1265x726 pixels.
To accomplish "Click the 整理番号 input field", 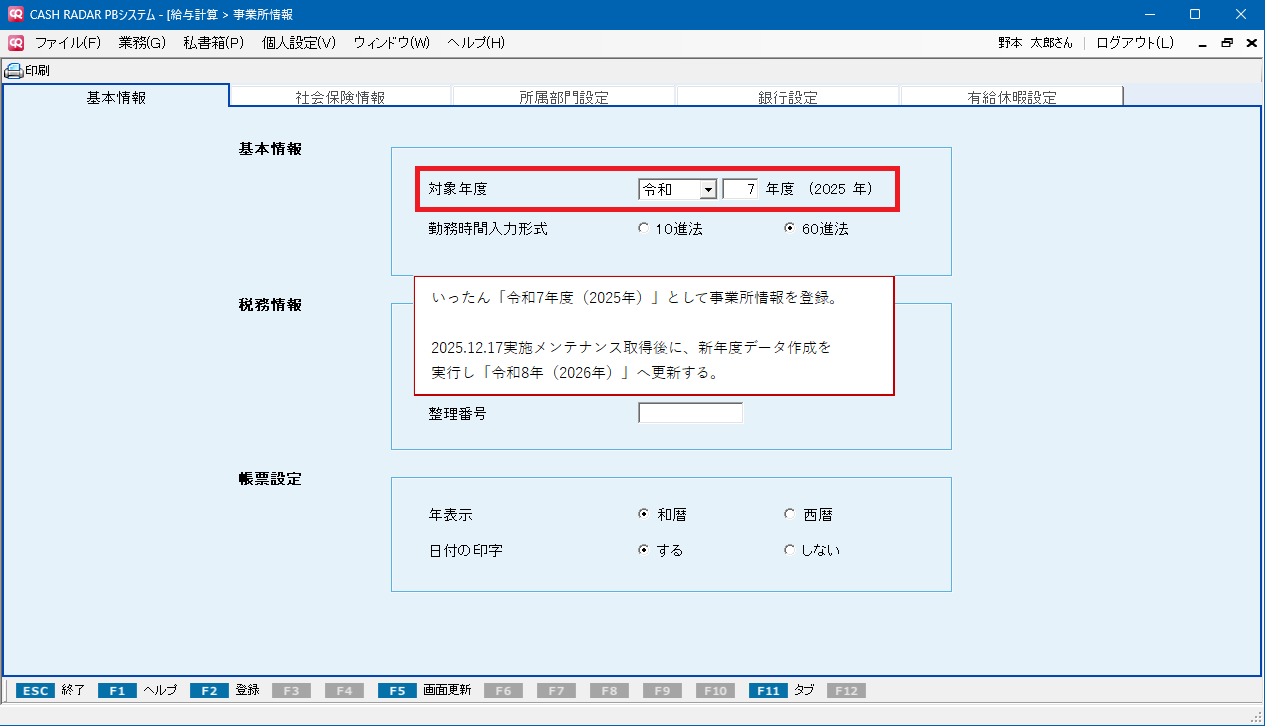I will click(690, 413).
